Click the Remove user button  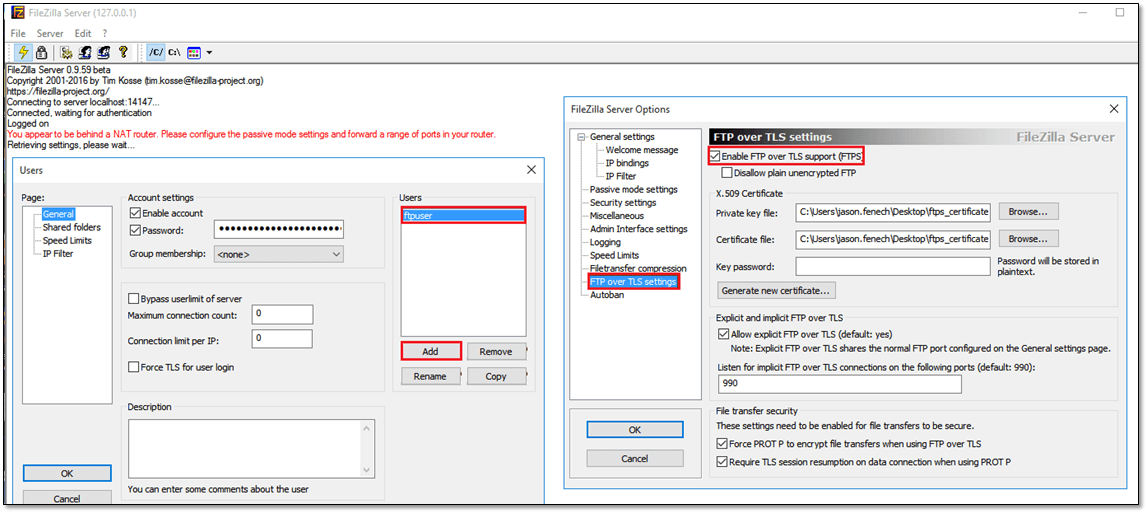tap(496, 351)
